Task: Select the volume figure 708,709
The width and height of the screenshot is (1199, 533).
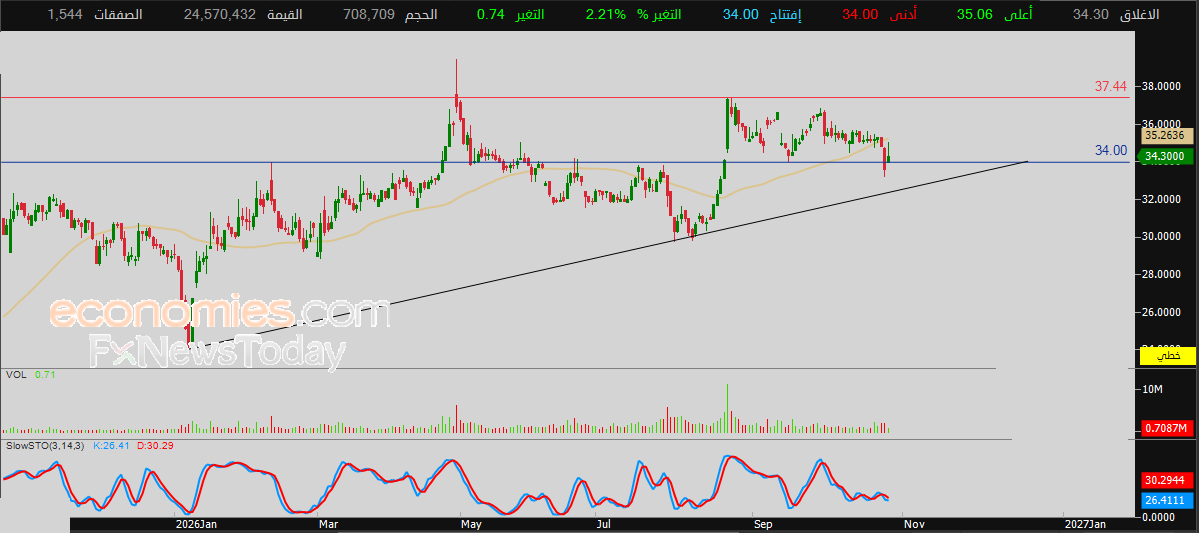Action: 368,15
